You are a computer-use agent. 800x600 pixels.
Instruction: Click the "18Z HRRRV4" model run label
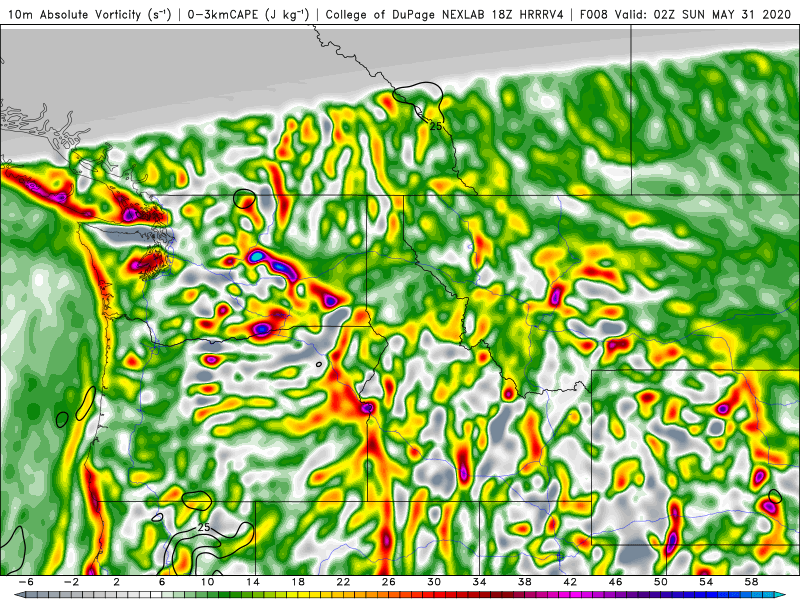click(528, 14)
